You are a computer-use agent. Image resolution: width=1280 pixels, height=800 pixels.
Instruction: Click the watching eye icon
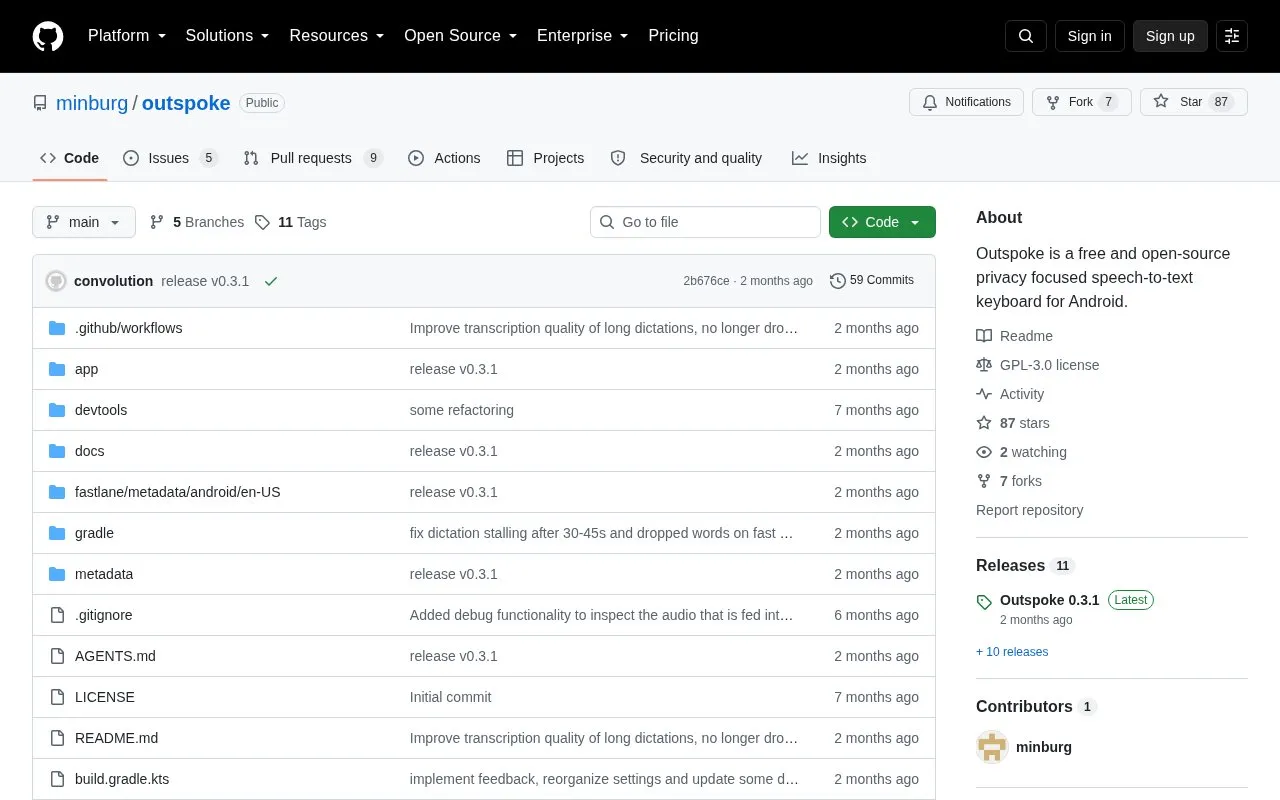coord(984,452)
